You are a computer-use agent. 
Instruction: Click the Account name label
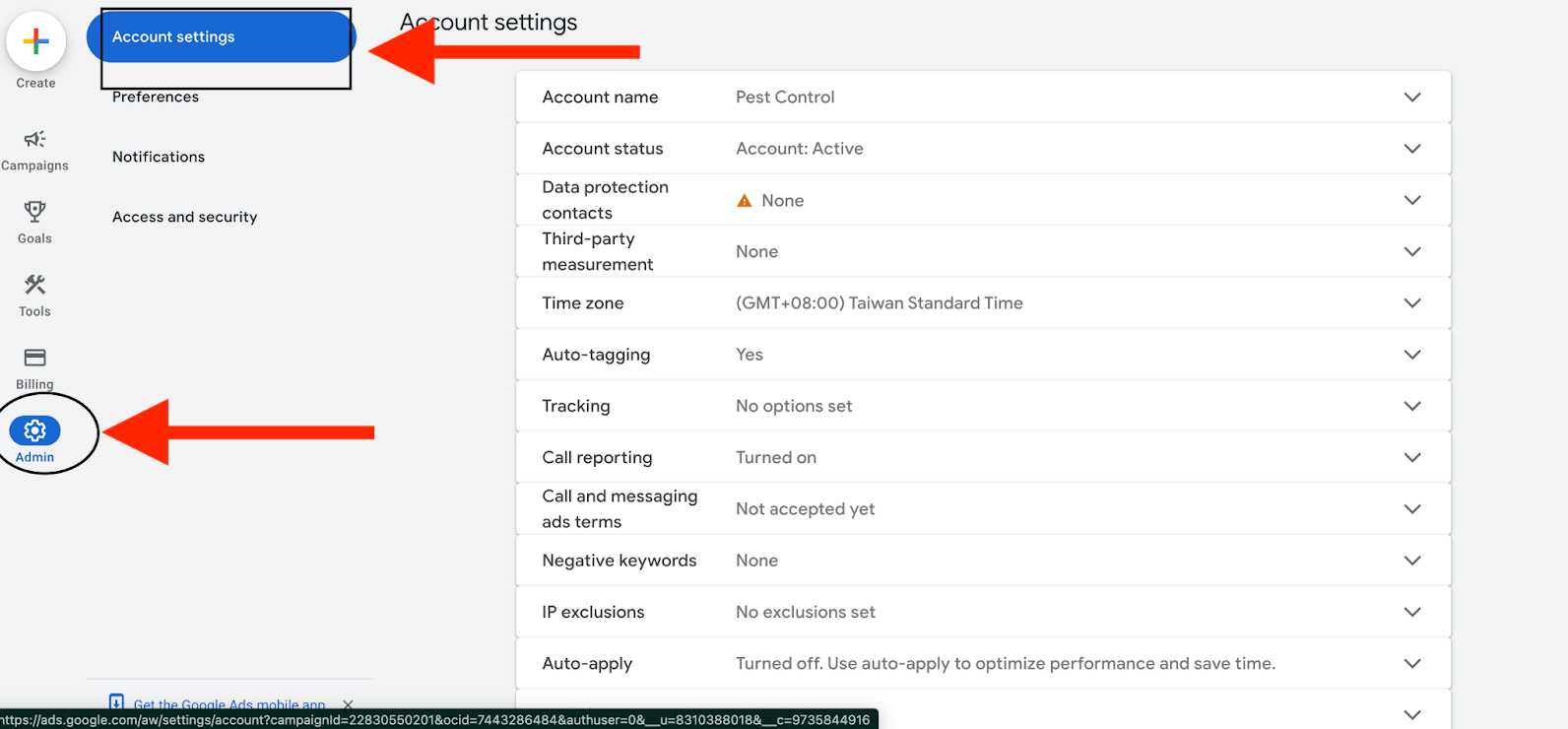[600, 97]
